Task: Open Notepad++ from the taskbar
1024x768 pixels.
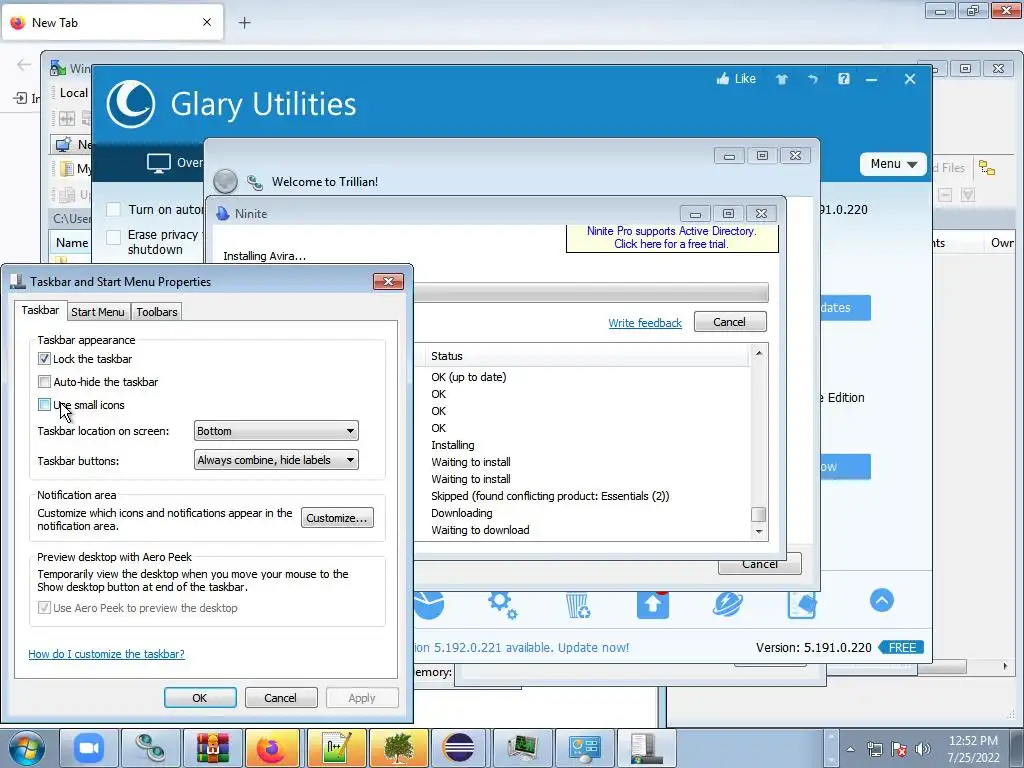Action: [336, 748]
